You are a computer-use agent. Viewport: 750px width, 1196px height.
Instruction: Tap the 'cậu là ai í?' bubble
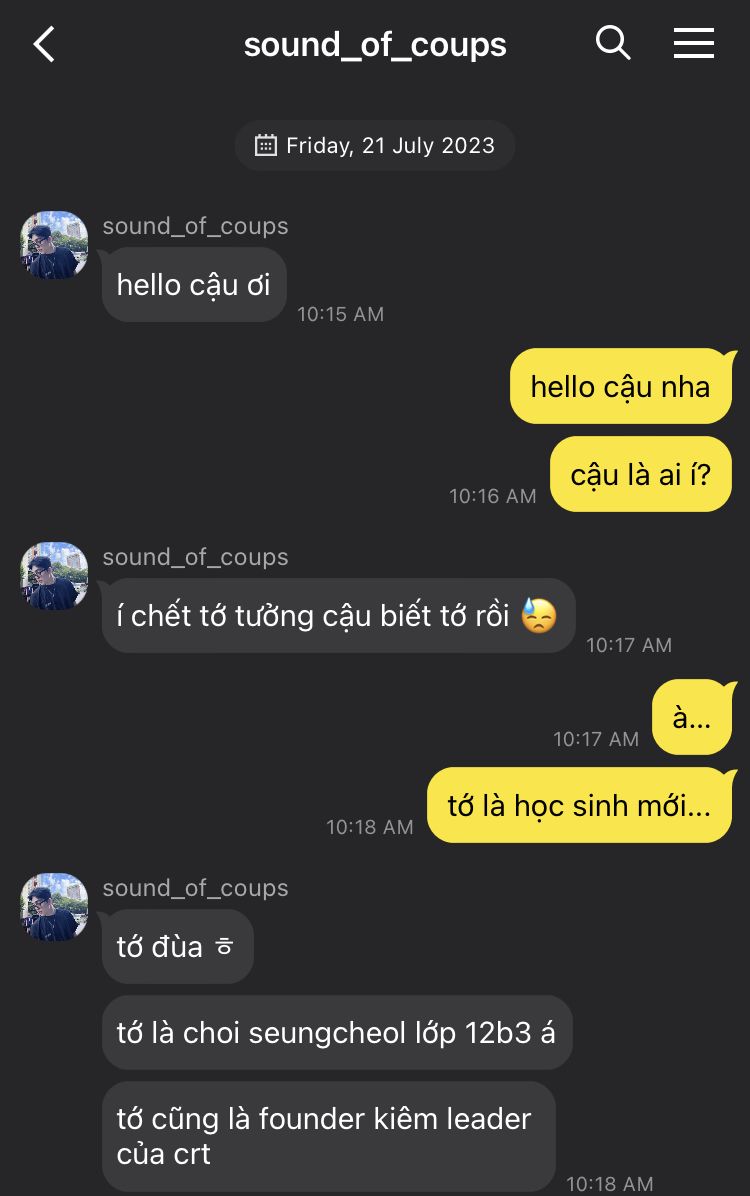coord(640,475)
